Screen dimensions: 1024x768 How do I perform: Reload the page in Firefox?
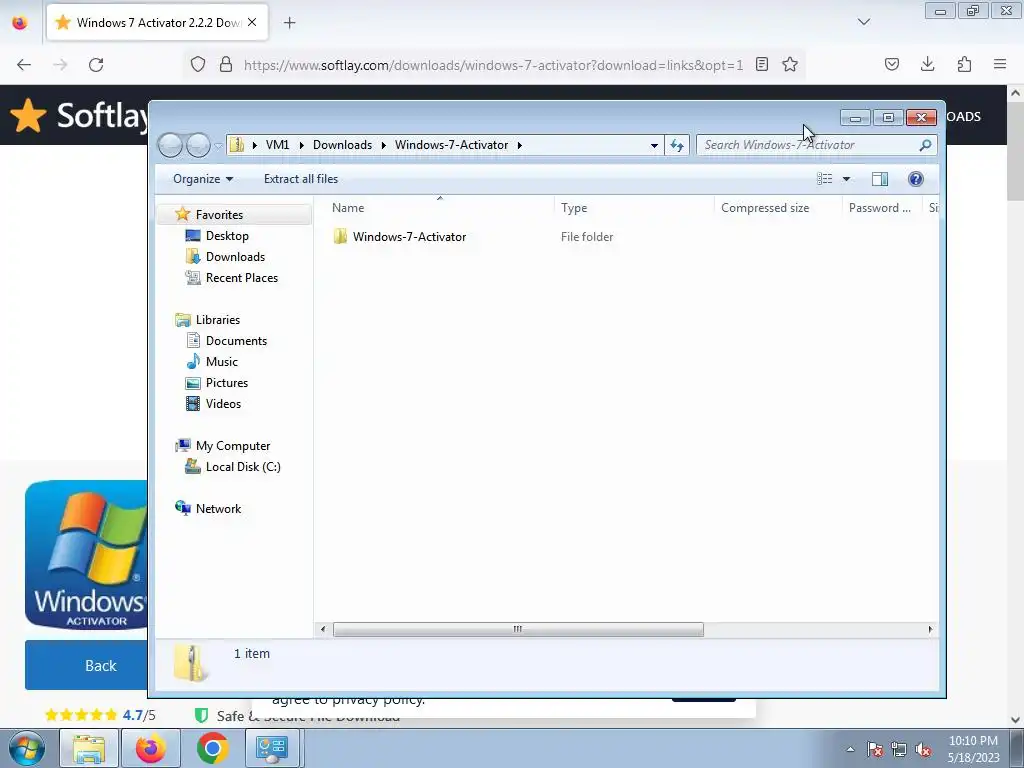pyautogui.click(x=96, y=65)
